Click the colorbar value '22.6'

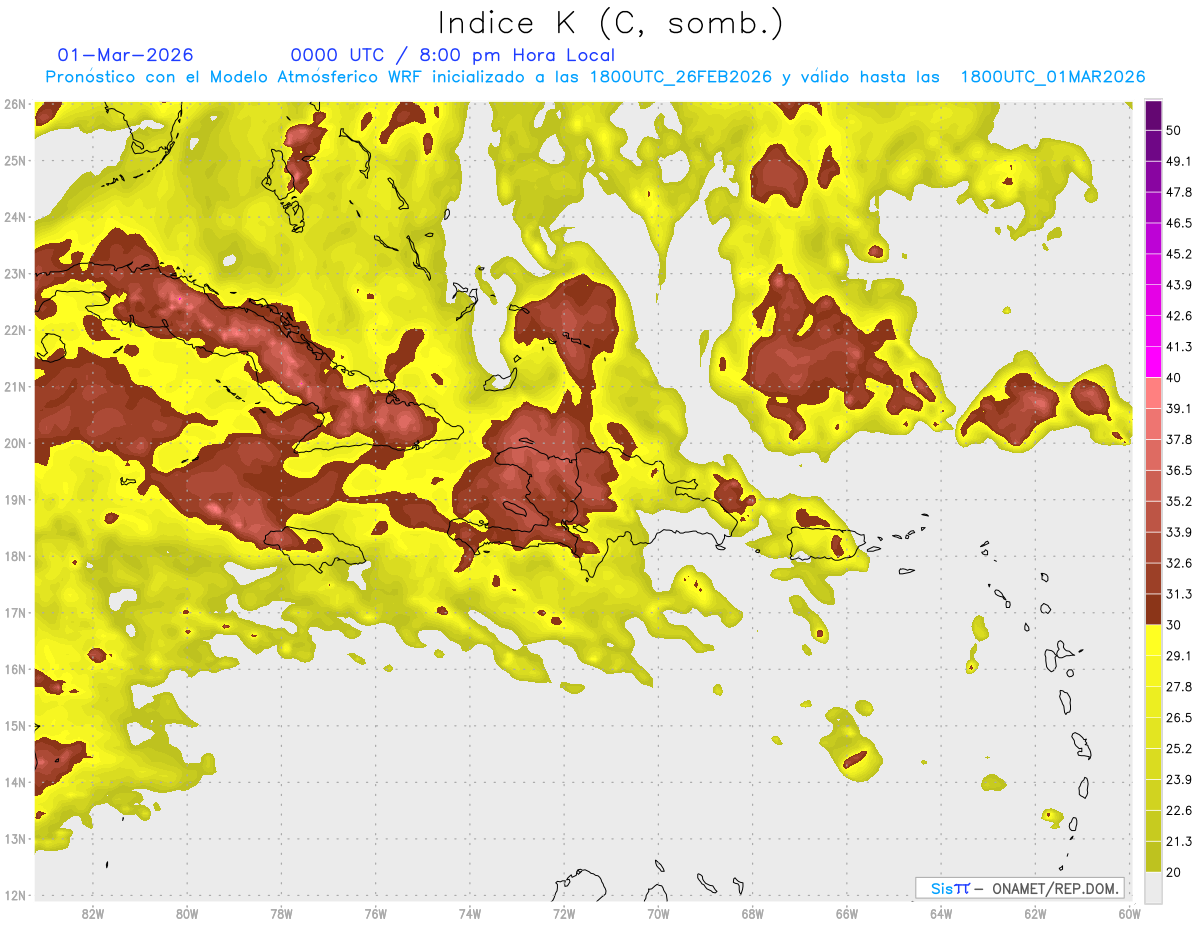1179,810
